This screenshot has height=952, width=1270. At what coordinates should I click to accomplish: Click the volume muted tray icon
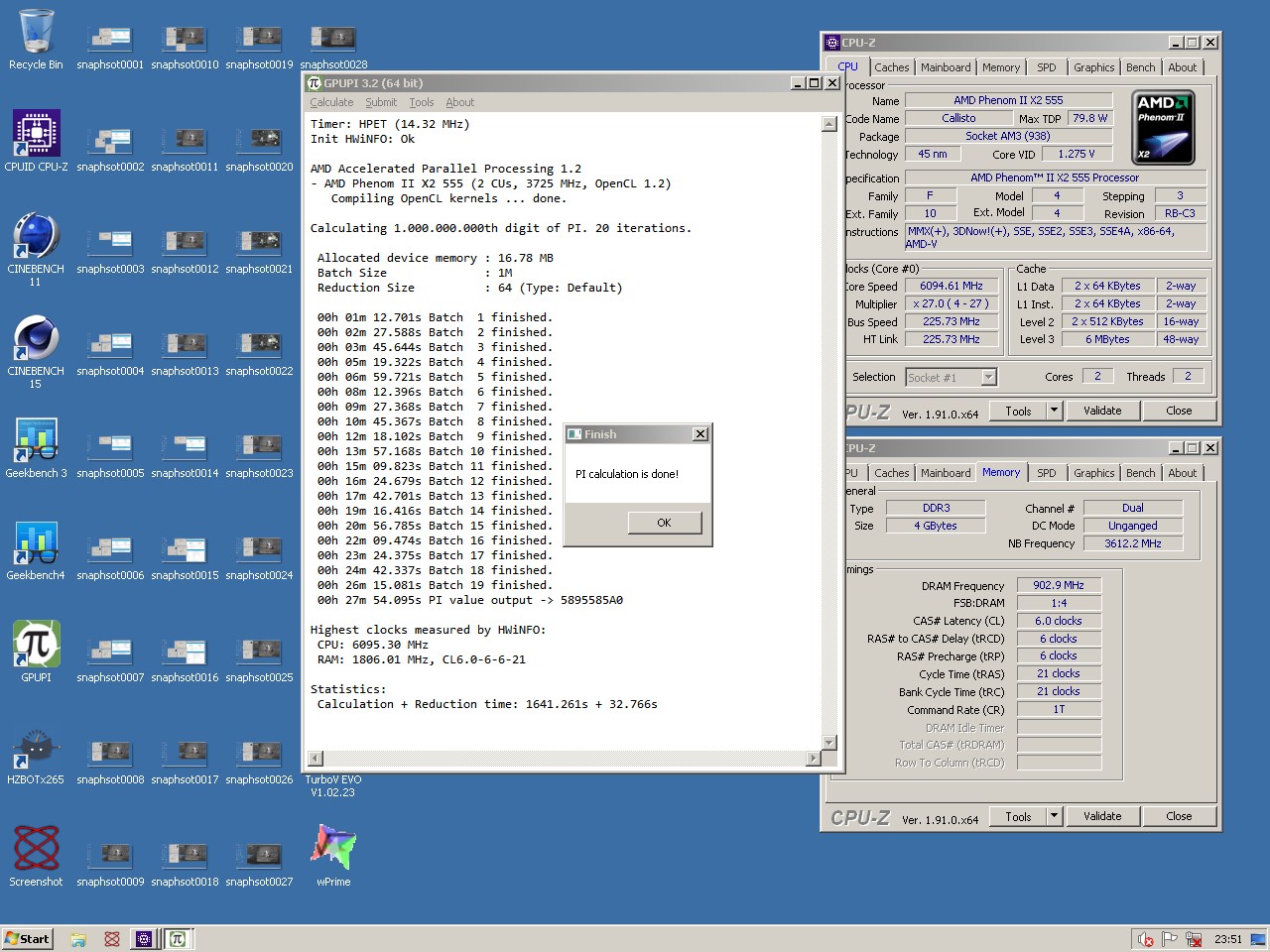tap(1145, 939)
